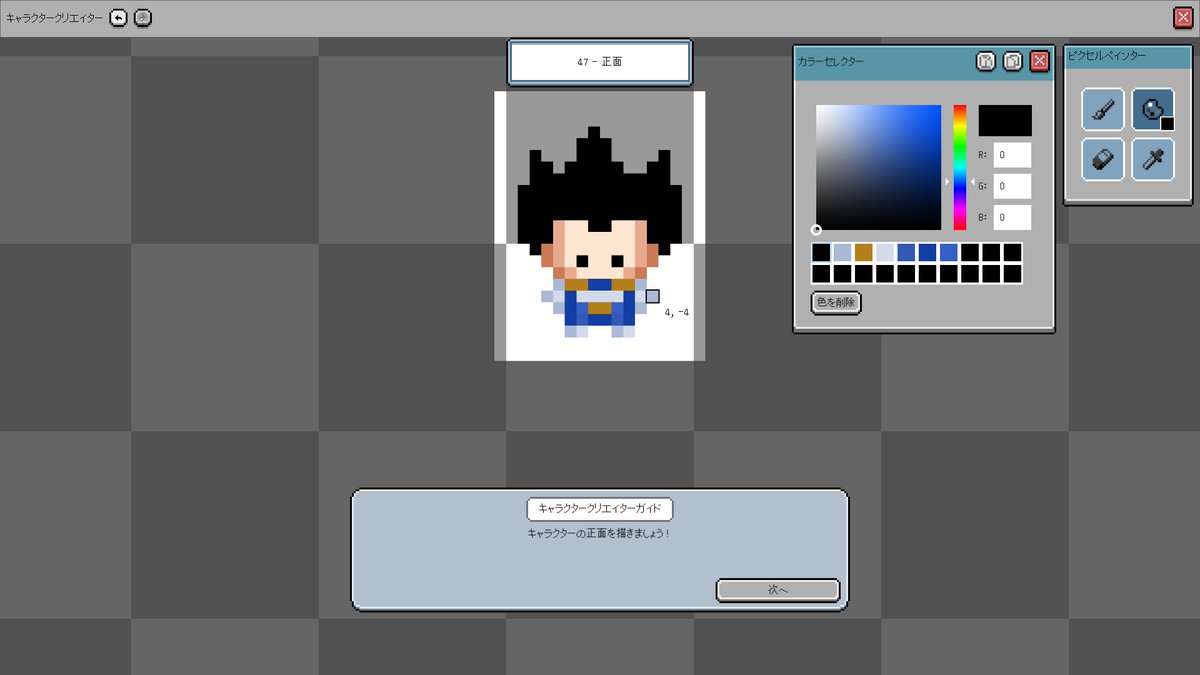The width and height of the screenshot is (1200, 675).
Task: Click the highlighted pixel cursor beside the character
Action: pos(653,296)
